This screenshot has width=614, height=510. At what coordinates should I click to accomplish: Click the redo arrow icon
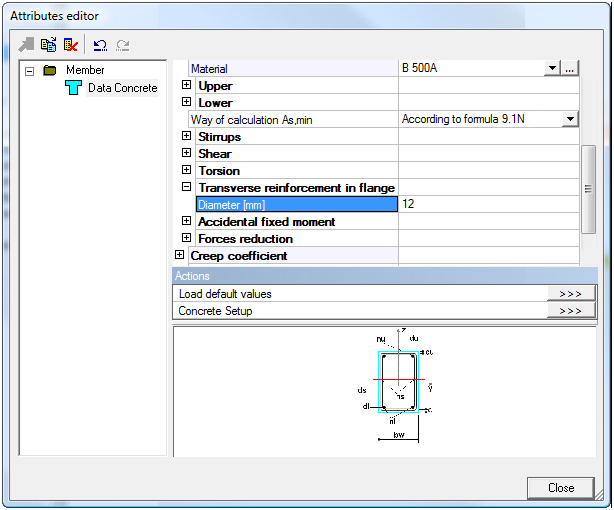click(123, 44)
